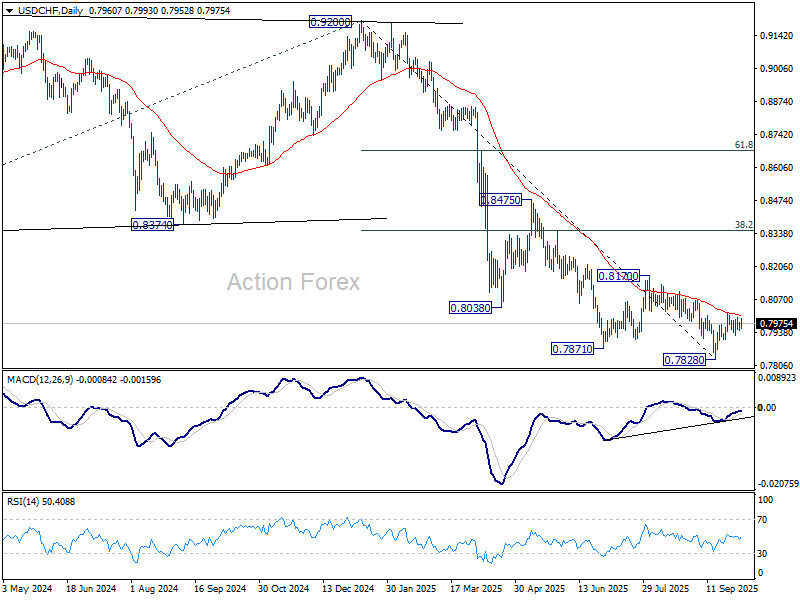Click the Action Forex watermark
The width and height of the screenshot is (800, 600).
pos(293,282)
